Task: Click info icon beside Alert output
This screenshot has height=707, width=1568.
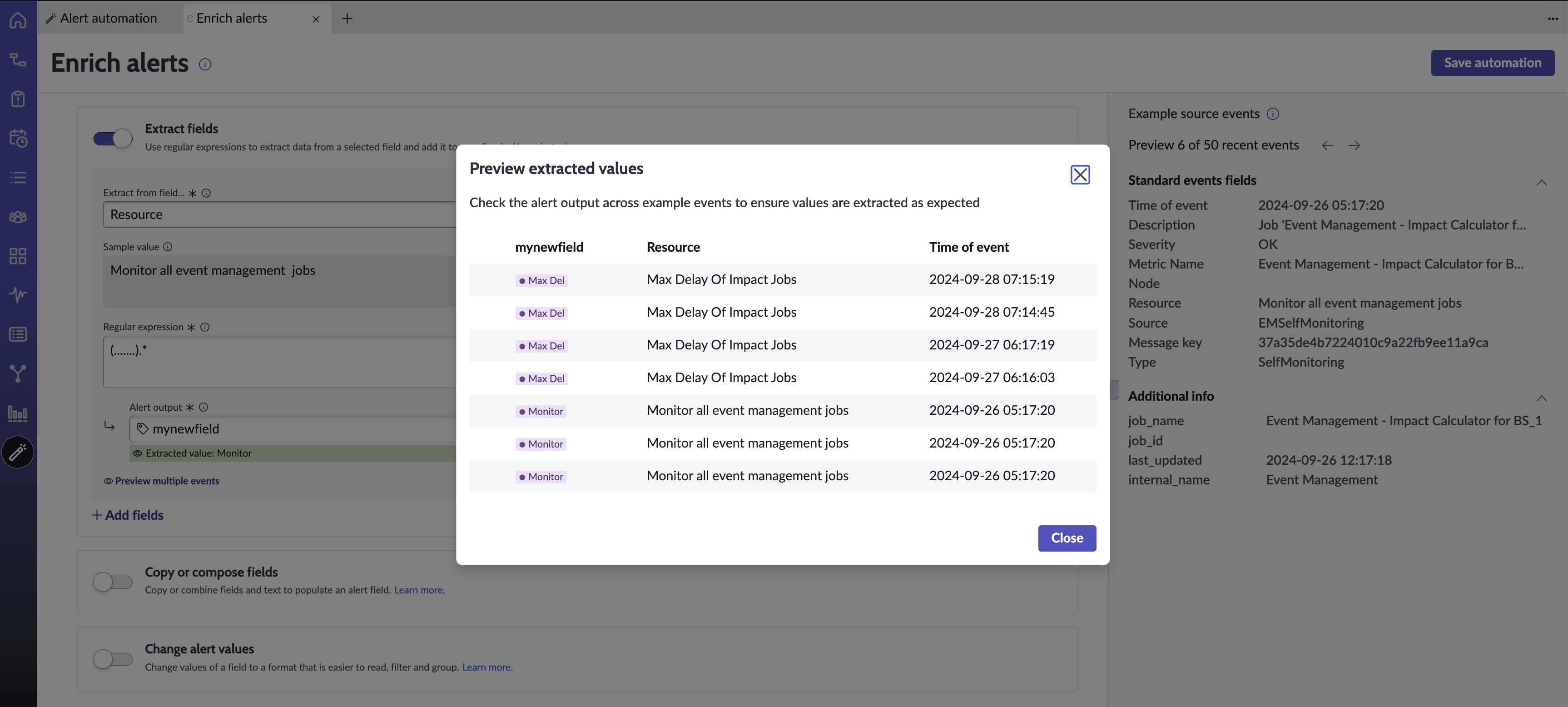Action: (203, 408)
